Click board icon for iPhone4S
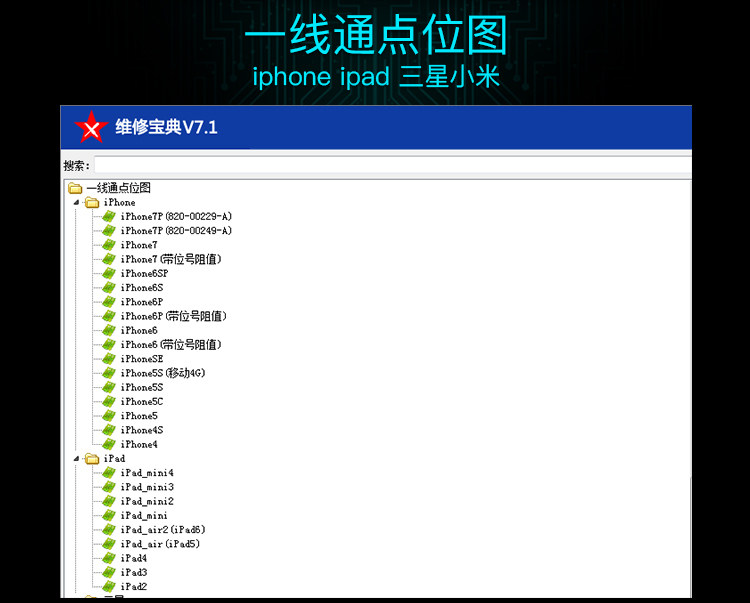 [109, 430]
